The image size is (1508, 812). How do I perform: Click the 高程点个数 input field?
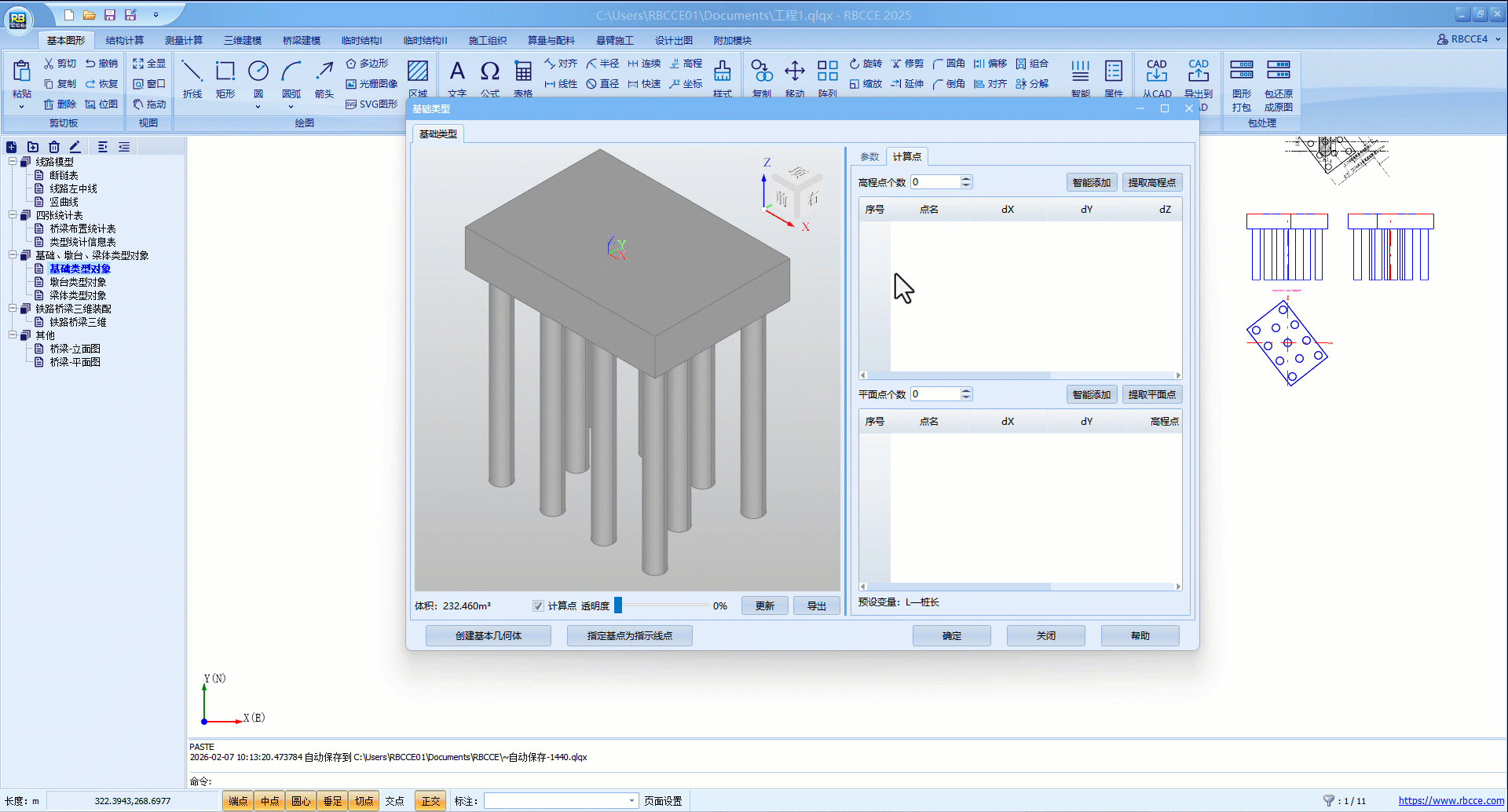(935, 182)
